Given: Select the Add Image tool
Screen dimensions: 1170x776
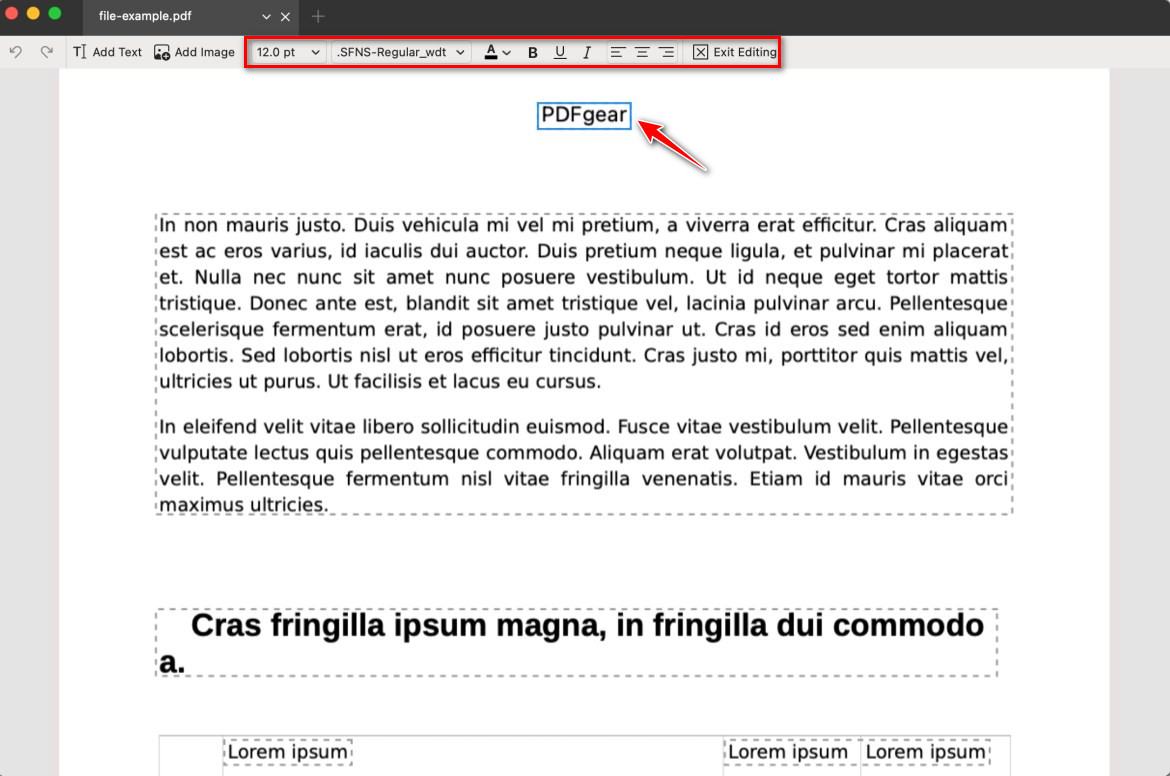Looking at the screenshot, I should pyautogui.click(x=194, y=52).
